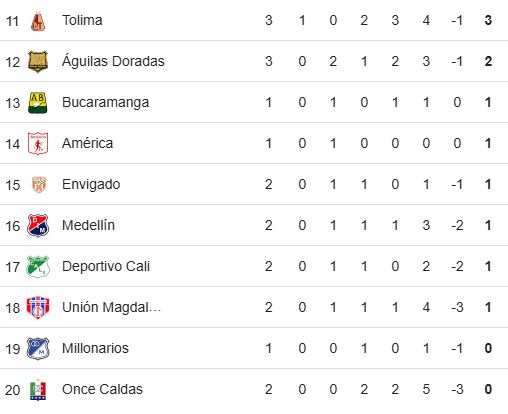Image resolution: width=508 pixels, height=414 pixels.
Task: Click the Águilas Doradas team crest
Action: point(38,62)
